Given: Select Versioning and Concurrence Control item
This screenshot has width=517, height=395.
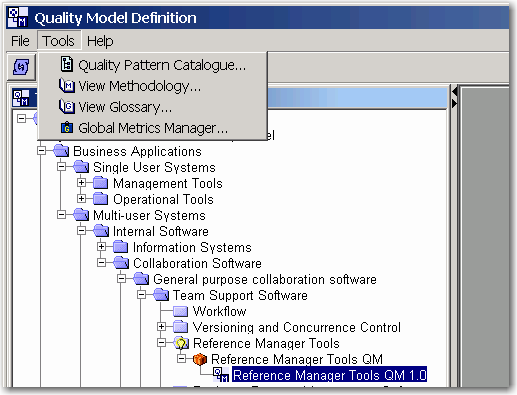Looking at the screenshot, I should click(x=297, y=327).
